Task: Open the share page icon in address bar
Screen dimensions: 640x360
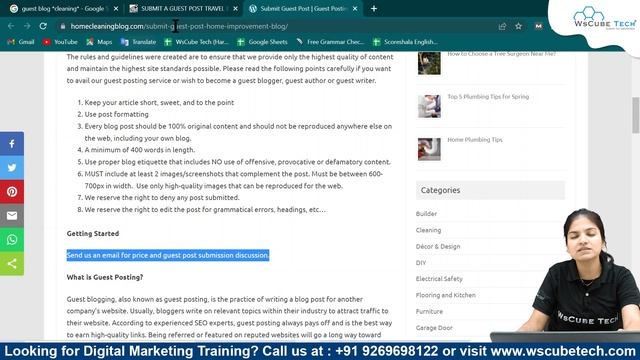Action: point(502,26)
